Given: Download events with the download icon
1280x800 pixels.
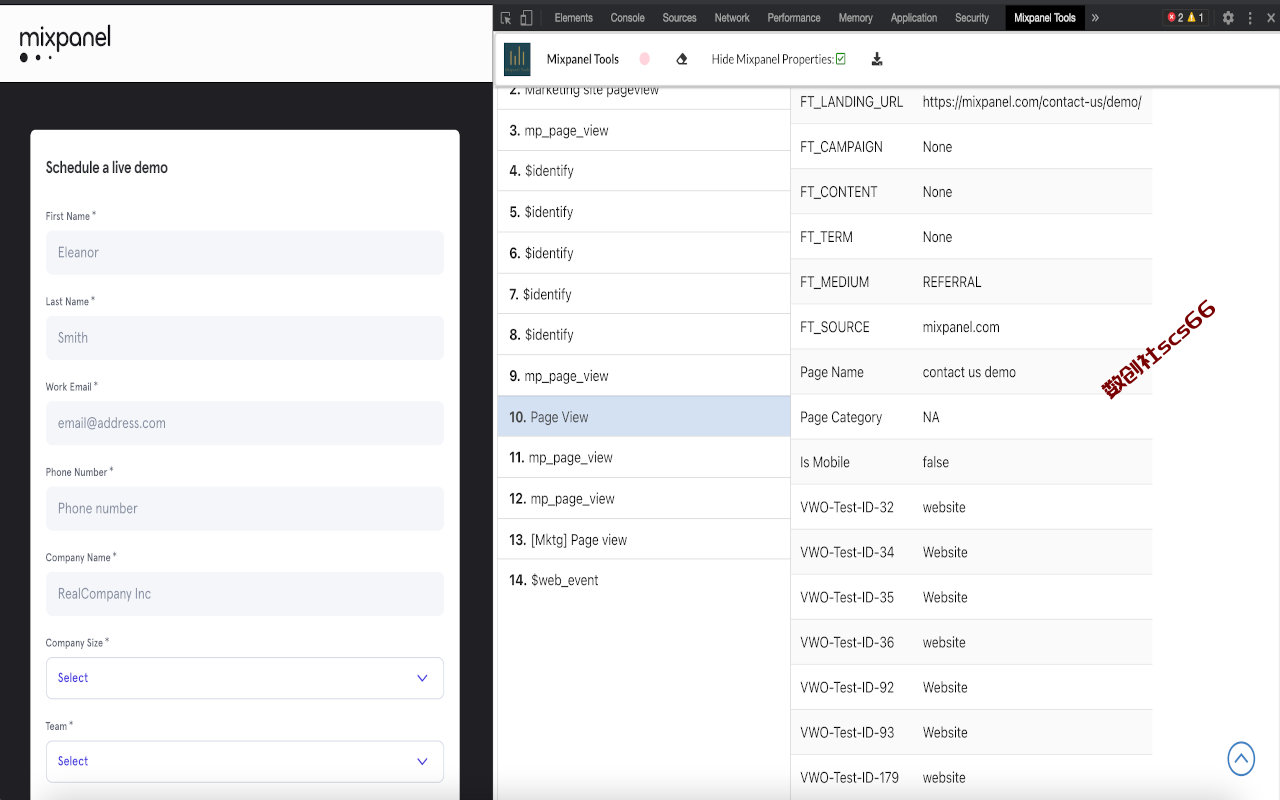Looking at the screenshot, I should [877, 59].
